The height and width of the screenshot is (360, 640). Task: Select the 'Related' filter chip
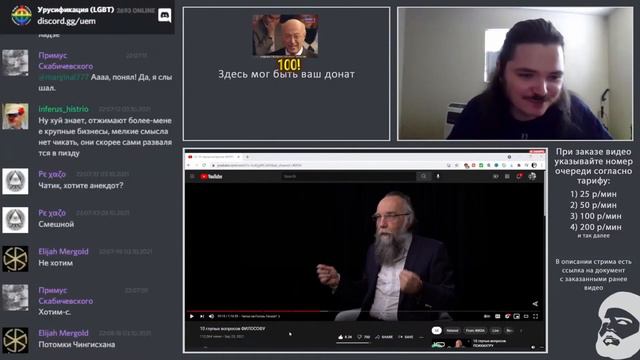(452, 331)
